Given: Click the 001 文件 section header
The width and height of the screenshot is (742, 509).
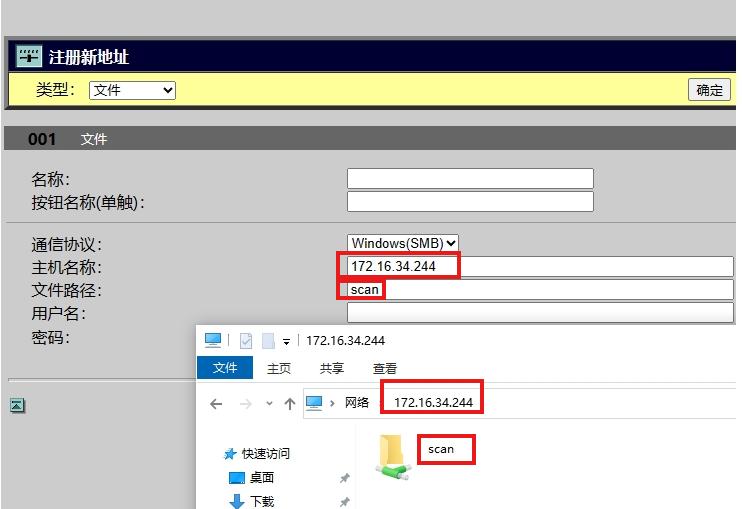Looking at the screenshot, I should (370, 139).
